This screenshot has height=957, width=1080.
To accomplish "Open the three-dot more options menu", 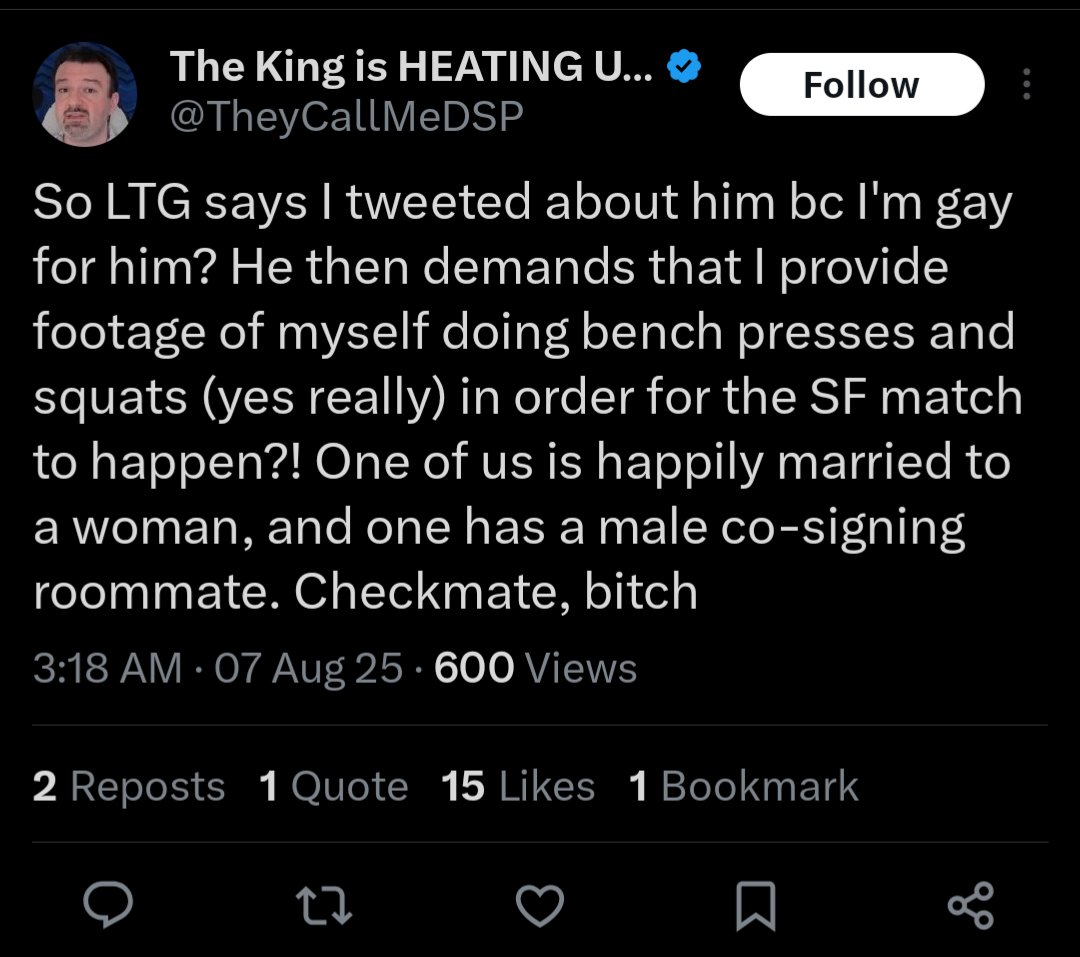I will tap(1025, 84).
